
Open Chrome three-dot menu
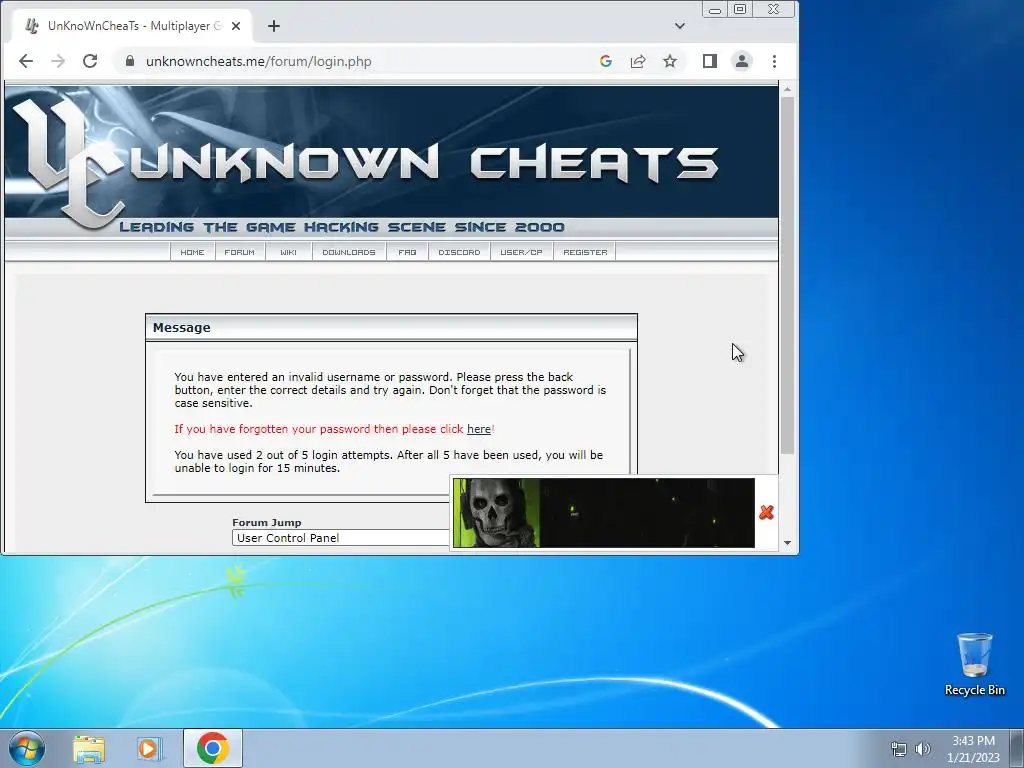tap(775, 61)
